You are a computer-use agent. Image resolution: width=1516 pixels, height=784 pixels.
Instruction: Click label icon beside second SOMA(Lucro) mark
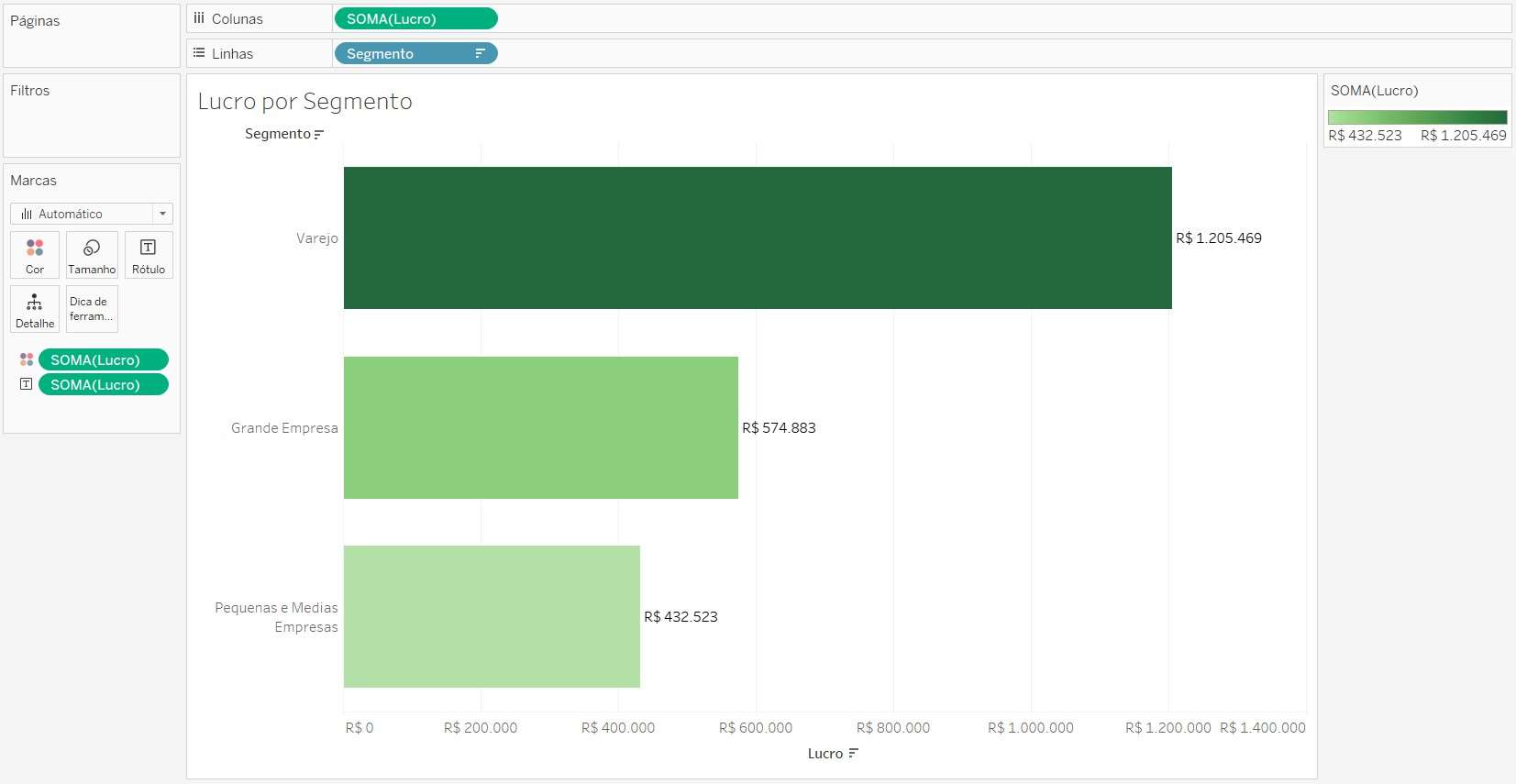tap(27, 384)
